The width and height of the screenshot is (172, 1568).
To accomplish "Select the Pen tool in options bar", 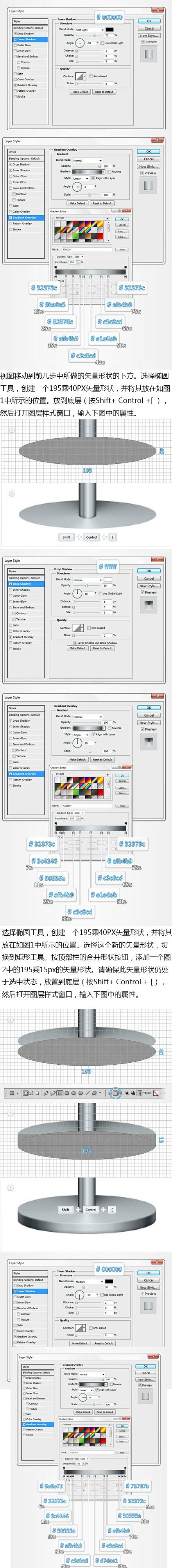I will [46, 1093].
